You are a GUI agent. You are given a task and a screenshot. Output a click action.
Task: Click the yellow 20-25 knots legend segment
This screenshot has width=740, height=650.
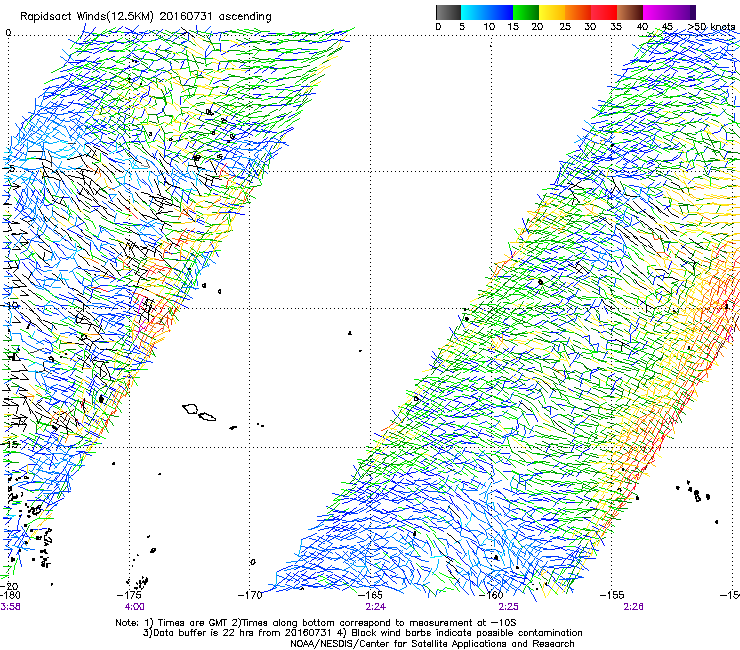point(552,12)
